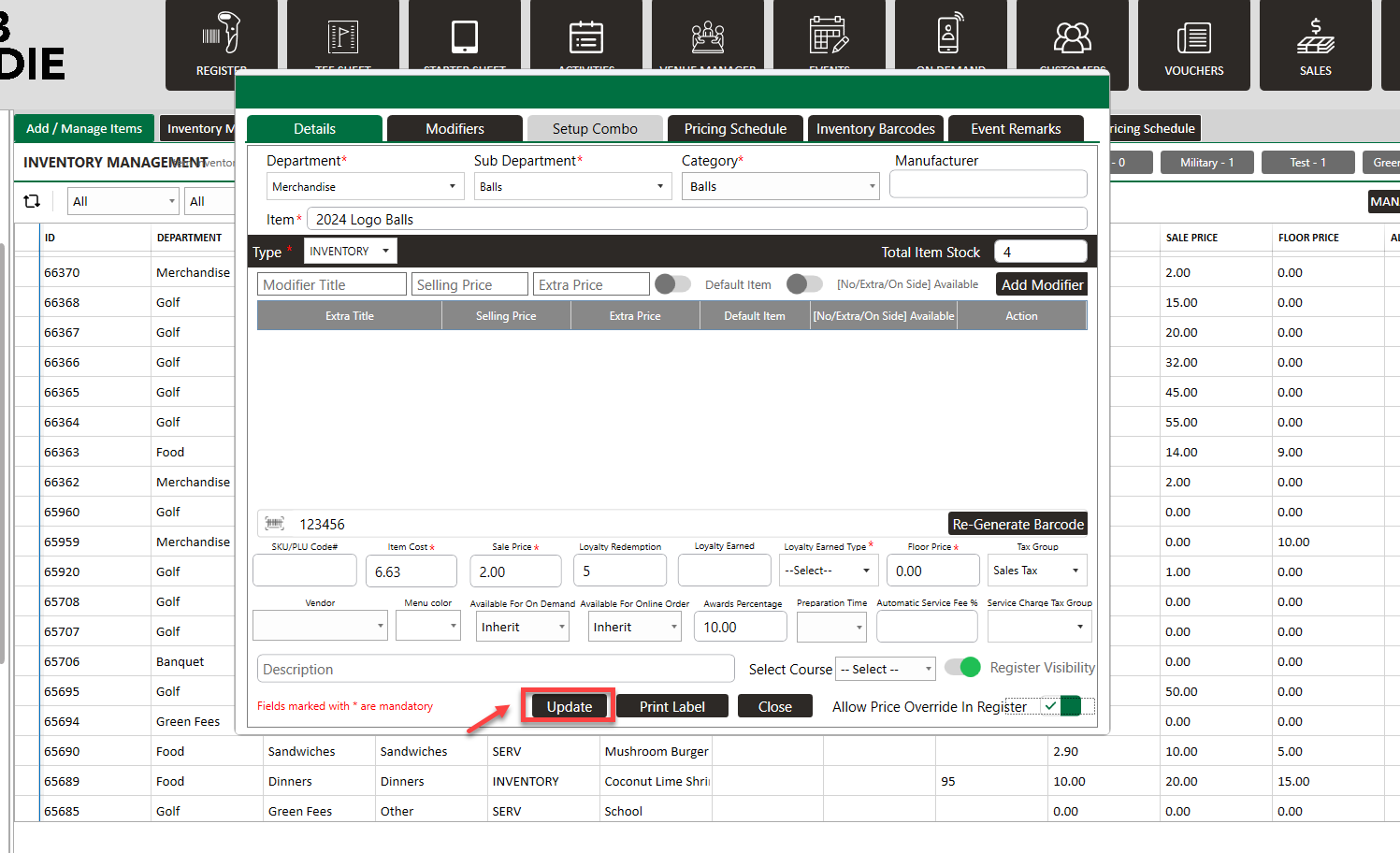Open the Venue Manager icon
This screenshot has width=1400, height=853.
[x=708, y=37]
